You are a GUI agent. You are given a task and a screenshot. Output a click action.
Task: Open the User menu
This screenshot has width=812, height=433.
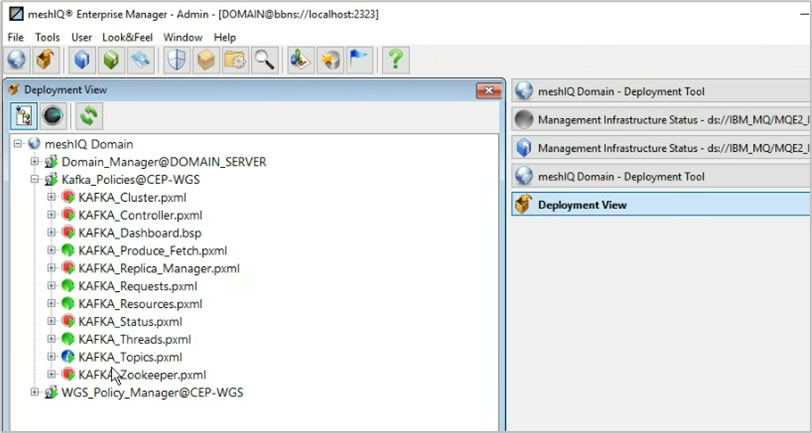(81, 37)
